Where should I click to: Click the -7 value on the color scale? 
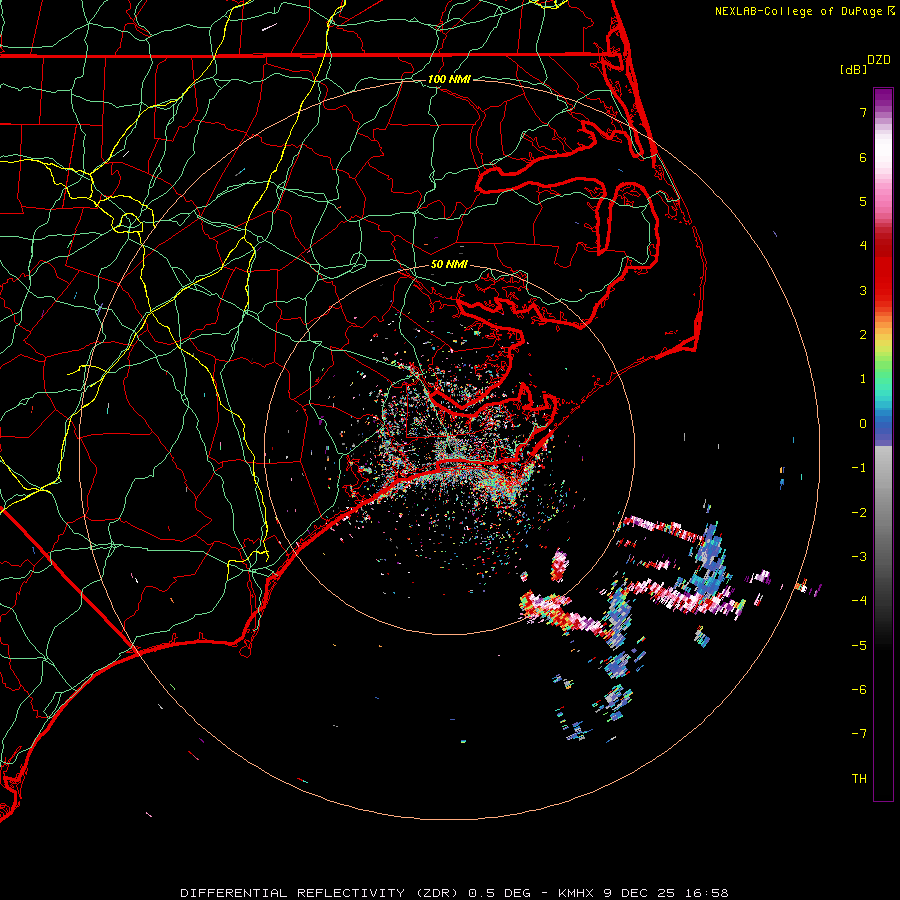(x=859, y=734)
